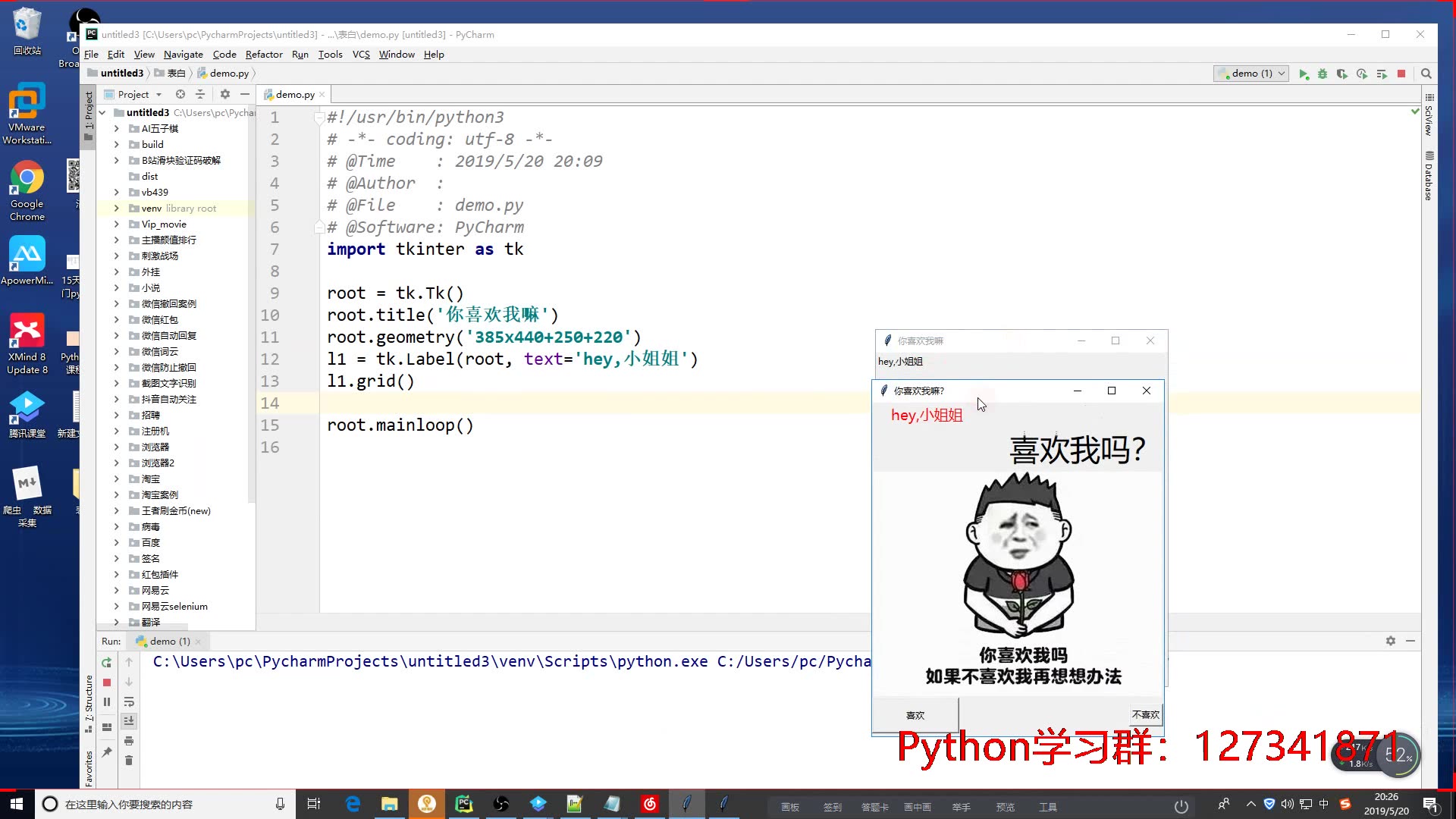The width and height of the screenshot is (1456, 819).
Task: Rerun the program in the Run panel
Action: click(106, 662)
